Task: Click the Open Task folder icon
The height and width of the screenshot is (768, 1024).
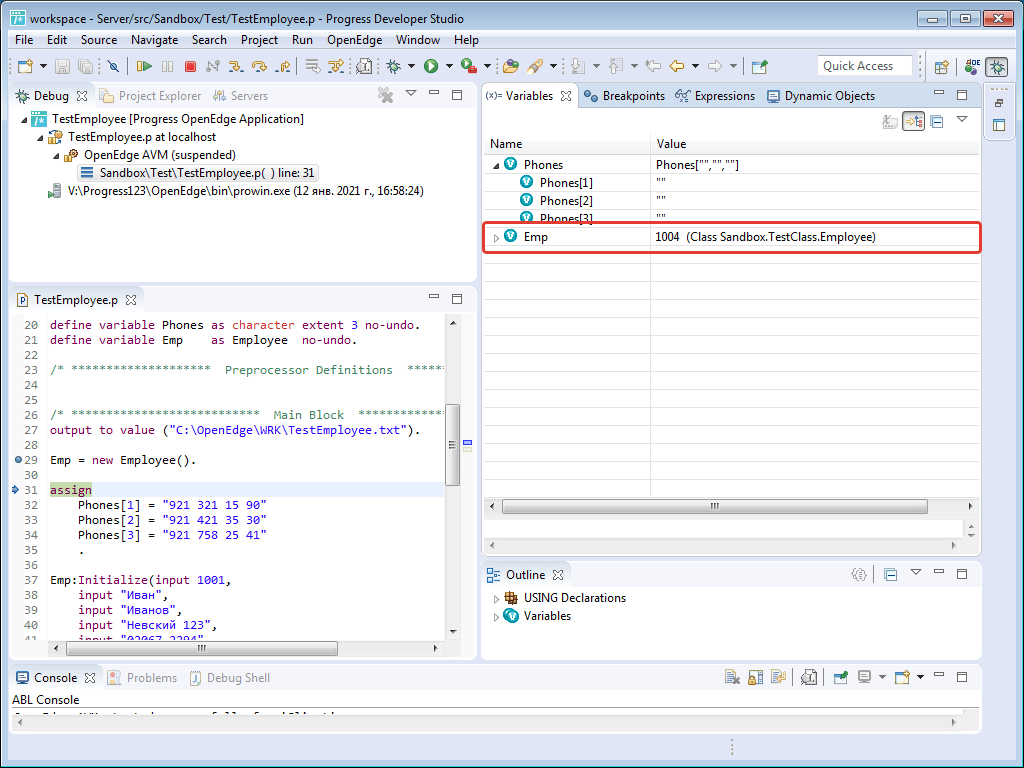Action: coord(511,66)
